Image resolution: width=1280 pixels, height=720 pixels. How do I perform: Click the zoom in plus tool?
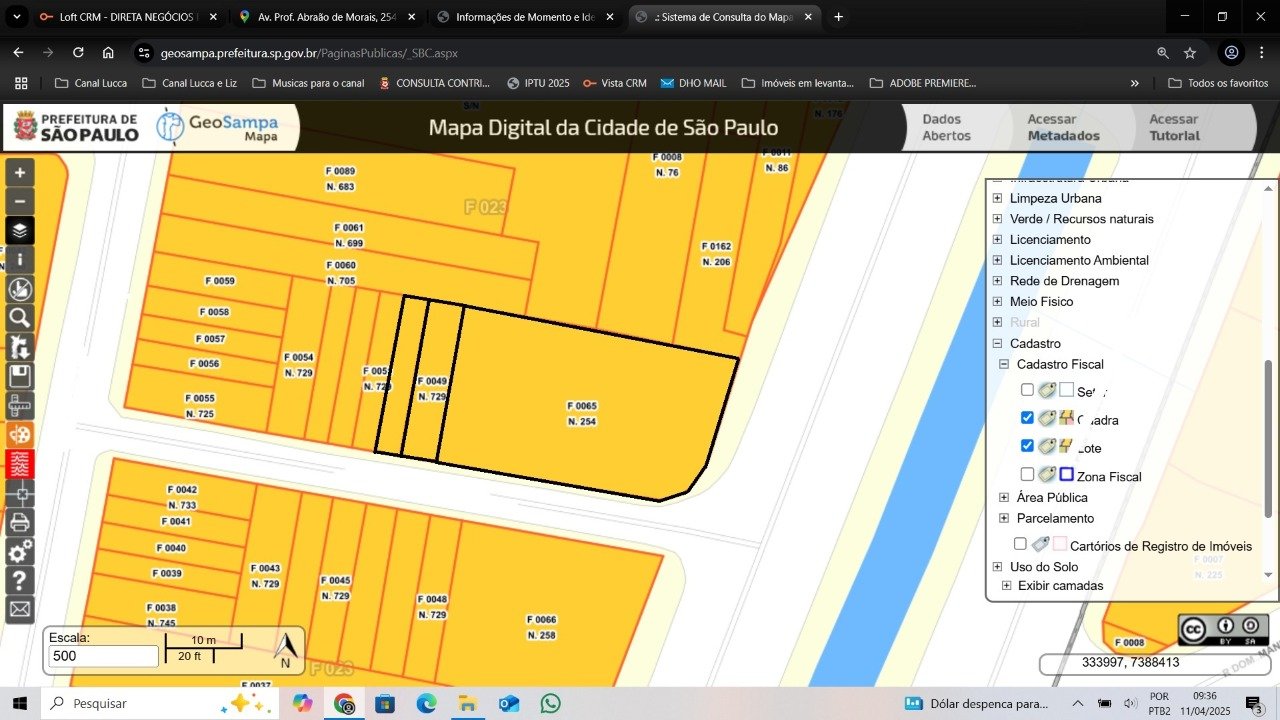point(20,172)
